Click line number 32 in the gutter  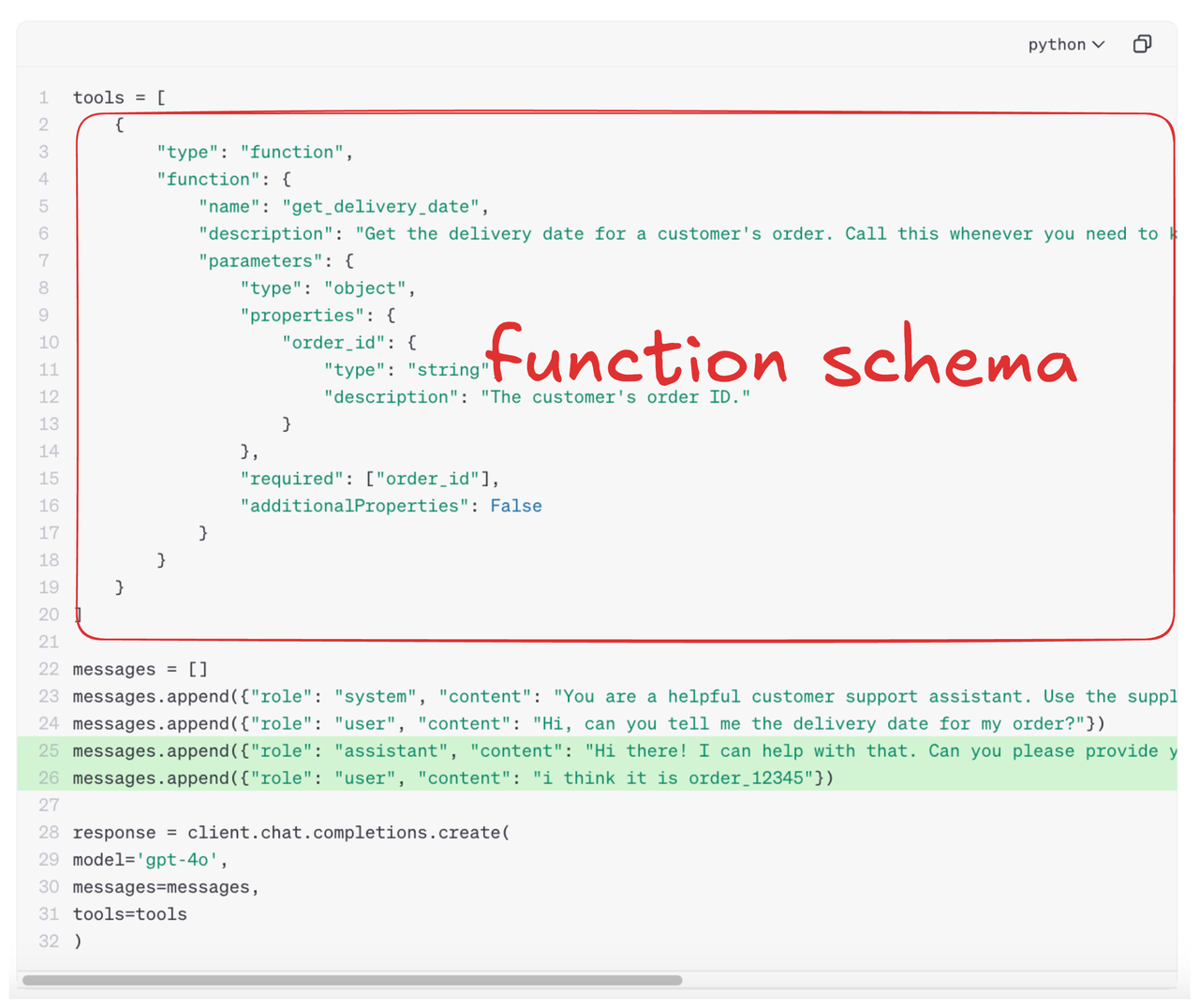click(x=49, y=941)
